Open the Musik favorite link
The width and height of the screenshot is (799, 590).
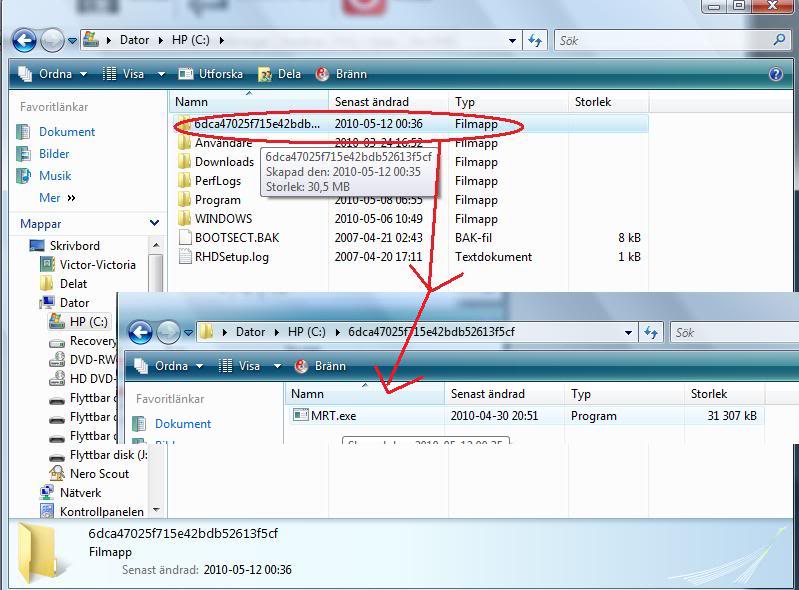[54, 176]
